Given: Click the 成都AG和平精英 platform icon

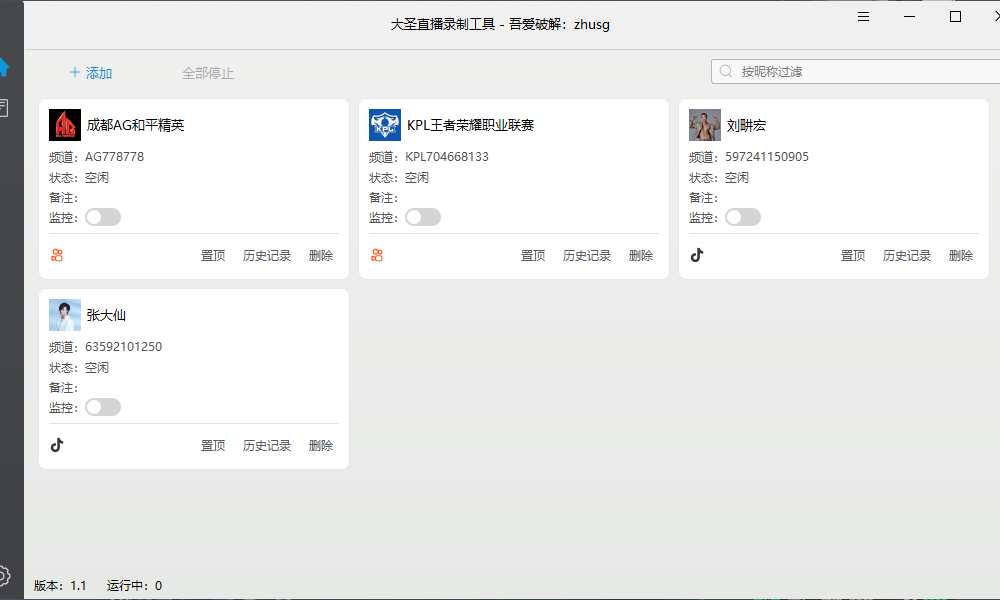Looking at the screenshot, I should click(x=57, y=256).
